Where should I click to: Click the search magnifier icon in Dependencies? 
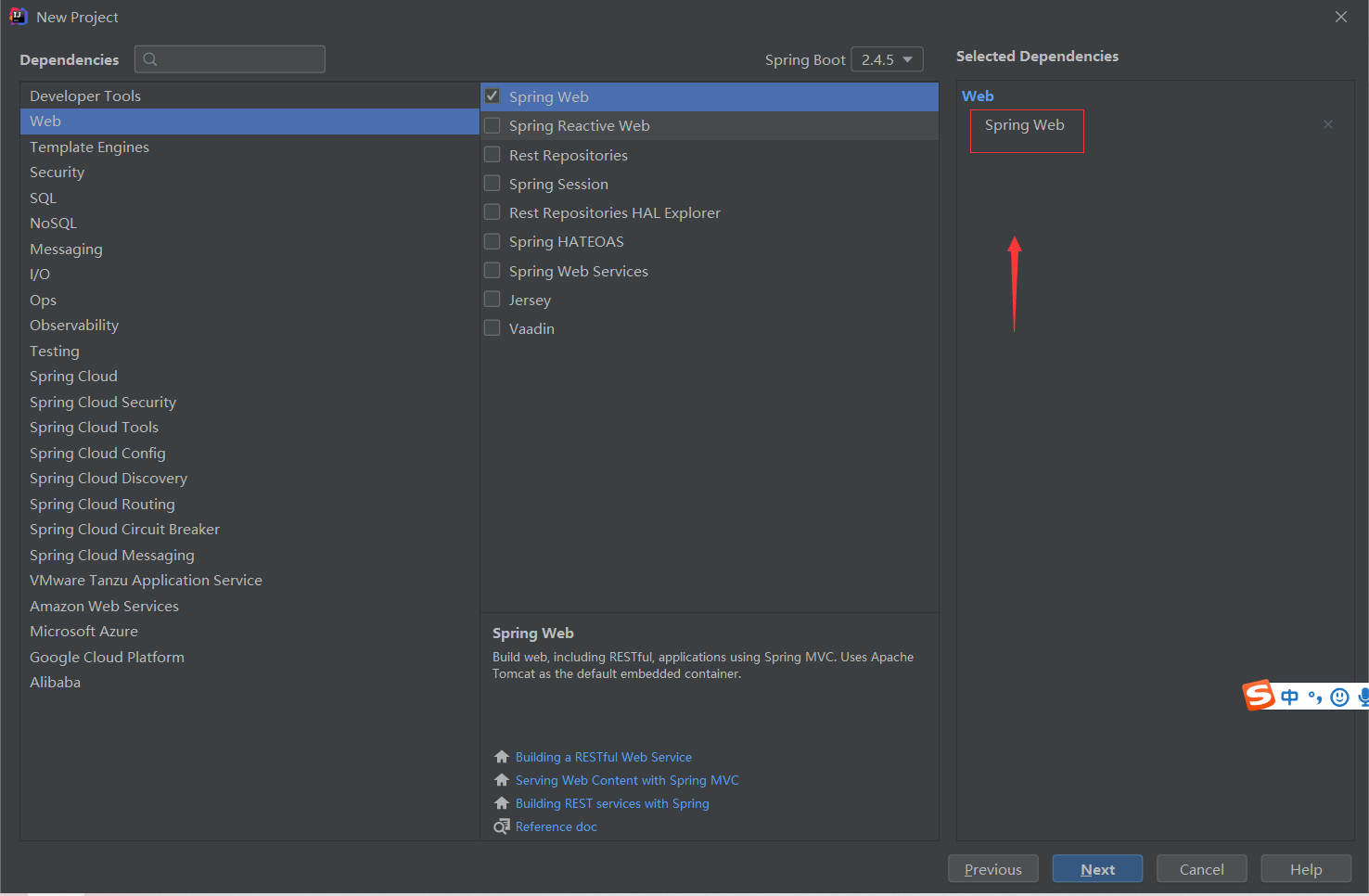tap(150, 59)
